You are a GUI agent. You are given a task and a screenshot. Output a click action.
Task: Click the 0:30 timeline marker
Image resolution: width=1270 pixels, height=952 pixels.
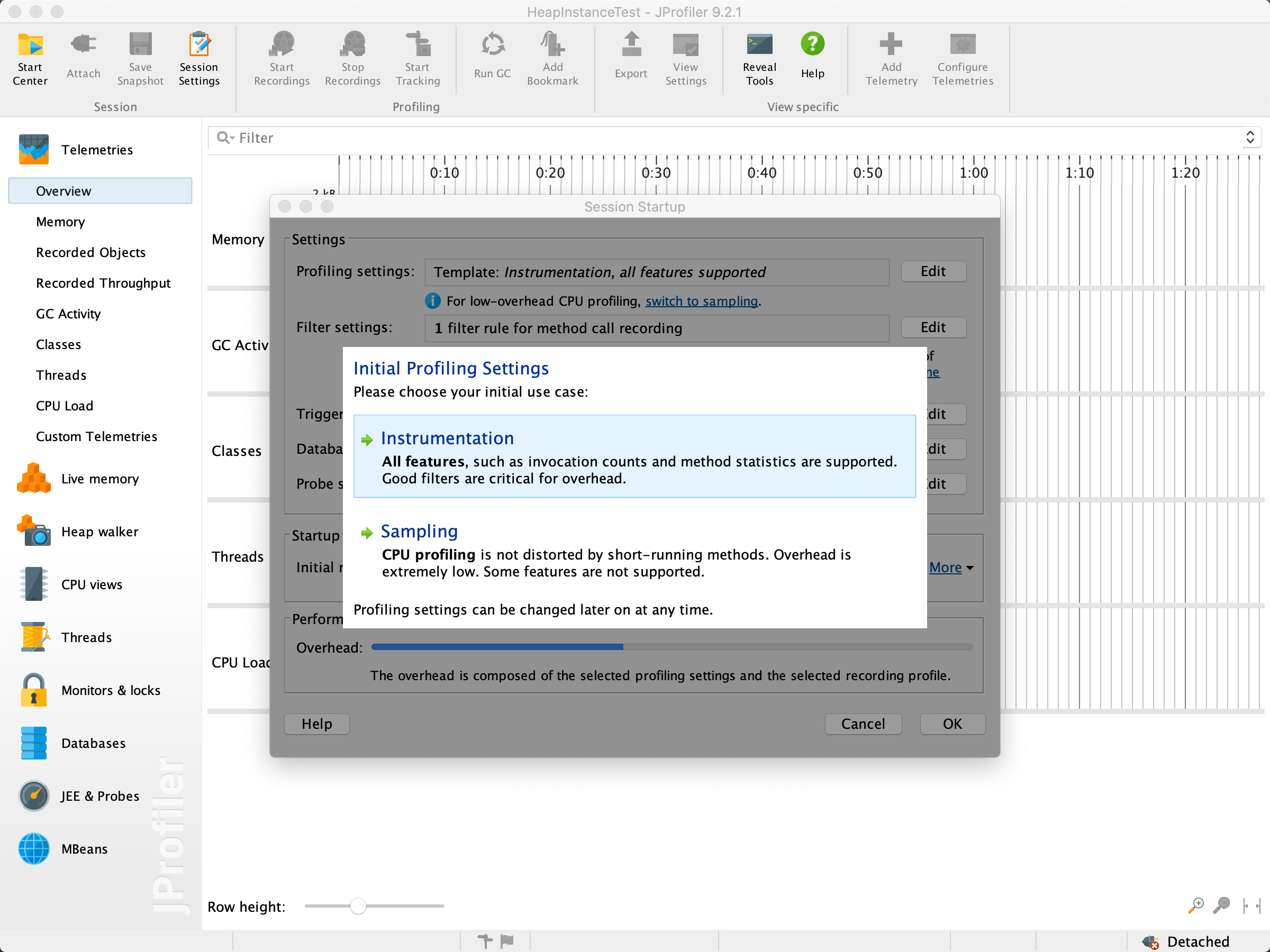click(656, 173)
